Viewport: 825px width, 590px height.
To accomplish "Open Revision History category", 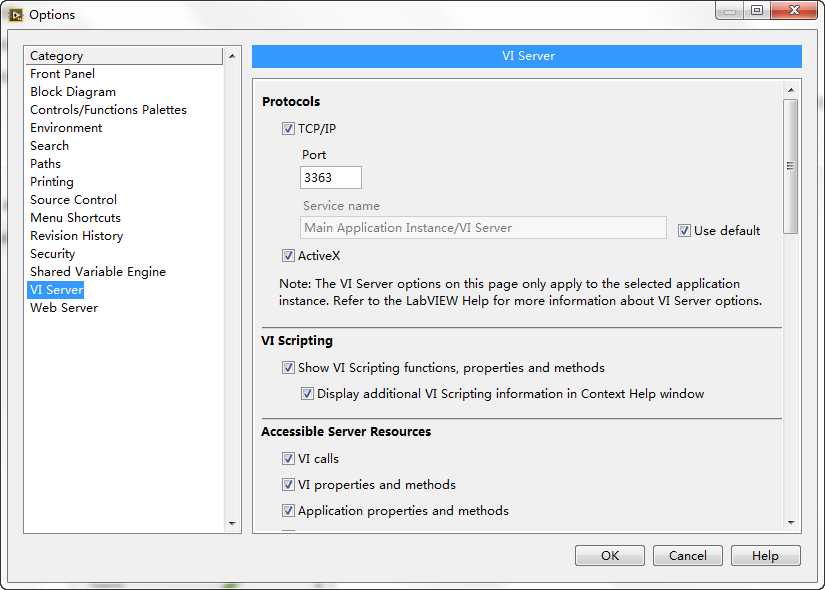I will (x=77, y=235).
